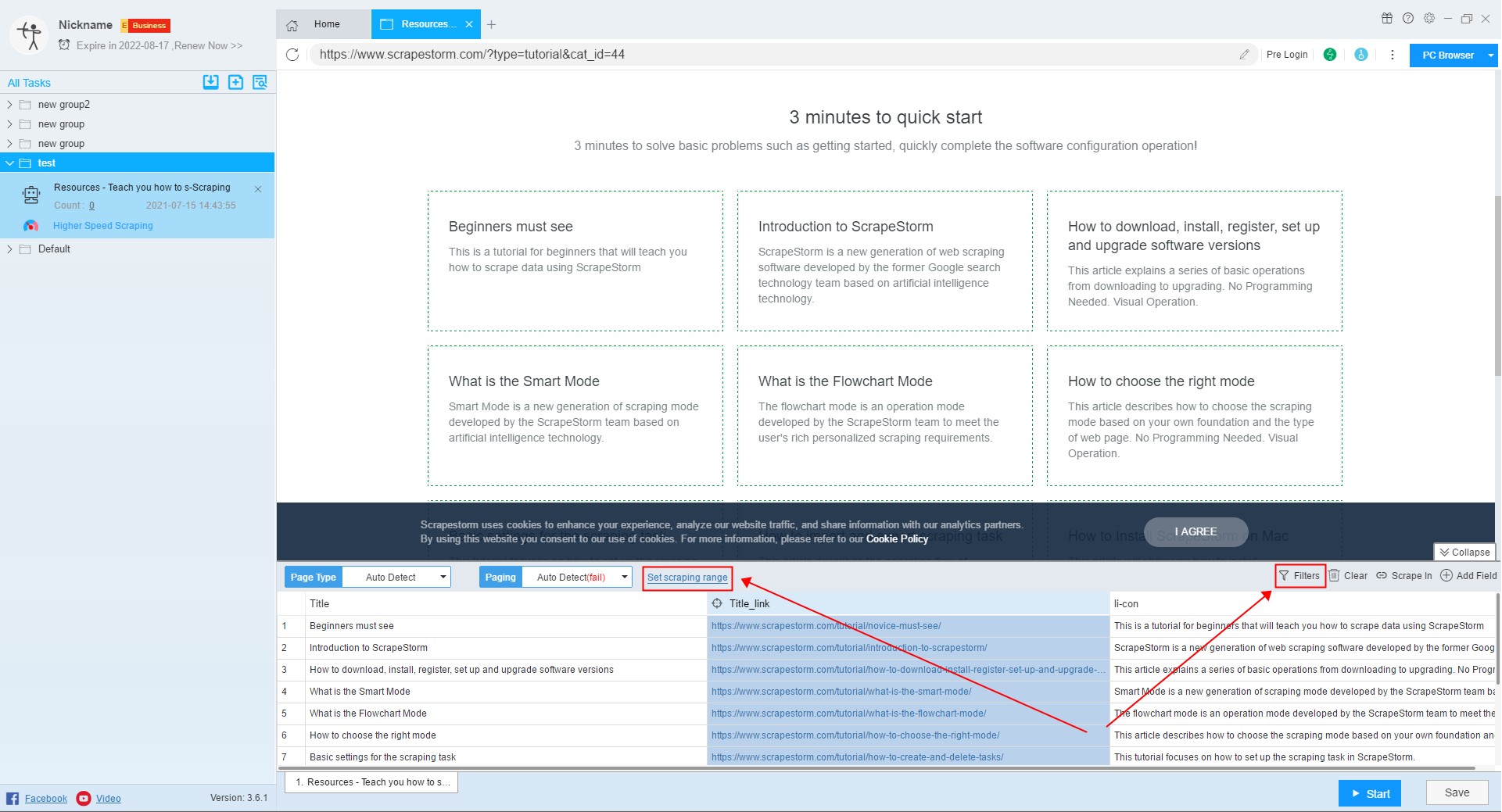The height and width of the screenshot is (812, 1502).
Task: Click Add Field in the data toolbar
Action: click(1468, 576)
